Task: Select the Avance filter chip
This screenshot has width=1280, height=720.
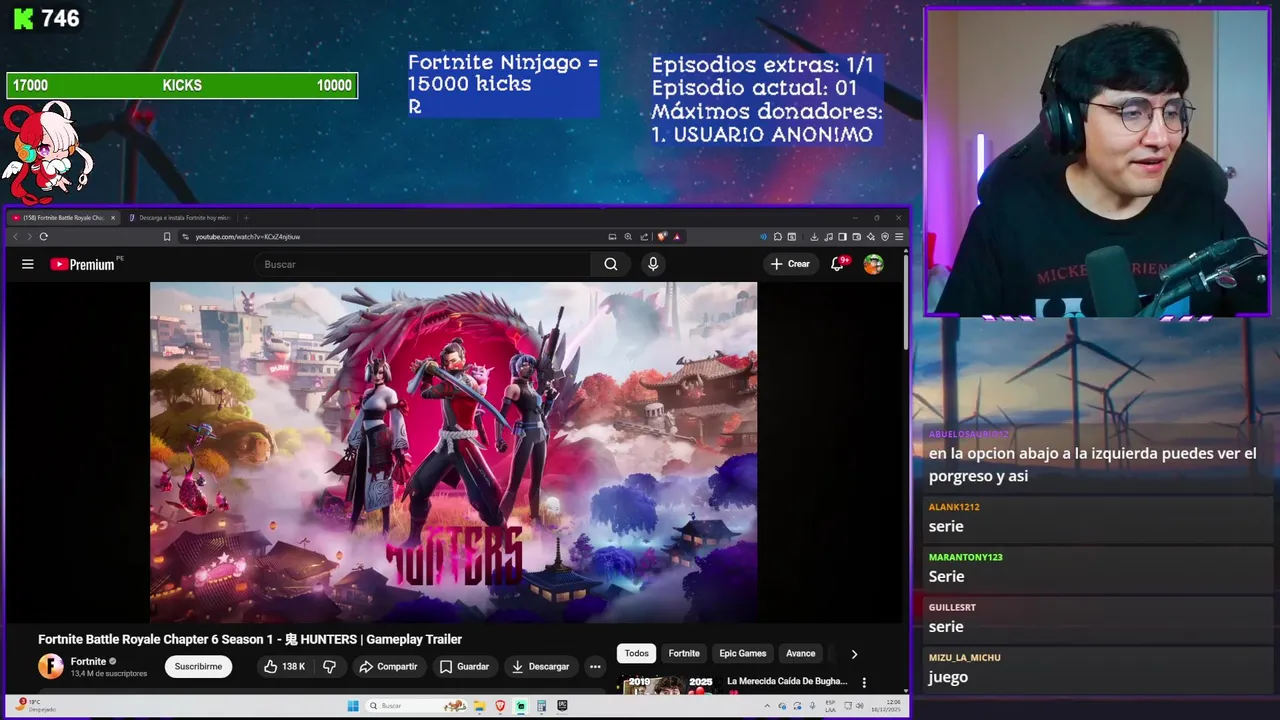Action: coord(800,653)
